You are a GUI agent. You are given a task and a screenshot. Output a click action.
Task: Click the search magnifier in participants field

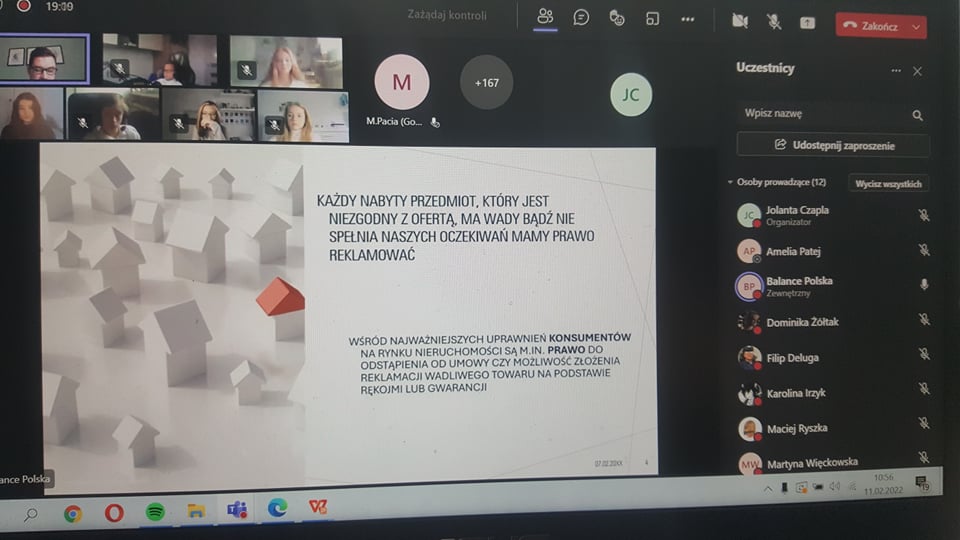[x=917, y=115]
